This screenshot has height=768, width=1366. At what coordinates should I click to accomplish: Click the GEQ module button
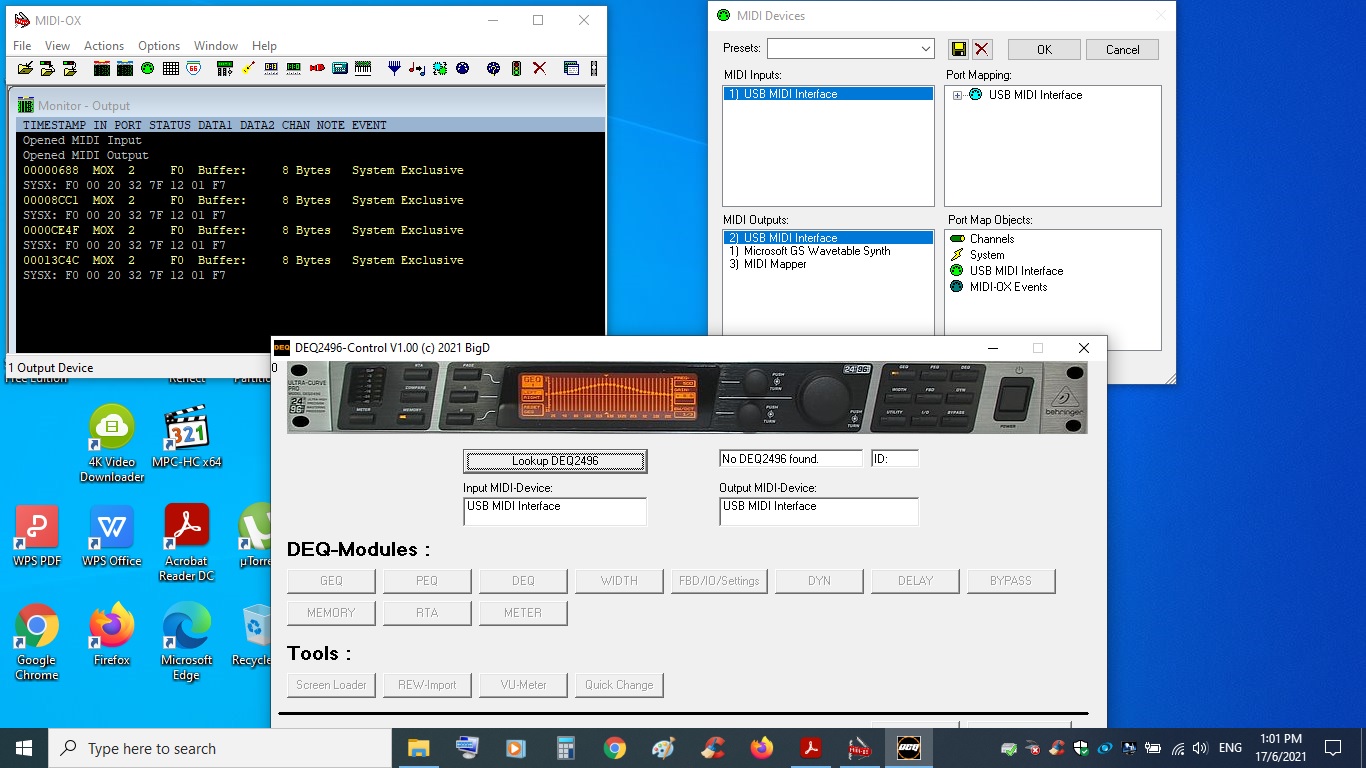pyautogui.click(x=331, y=581)
